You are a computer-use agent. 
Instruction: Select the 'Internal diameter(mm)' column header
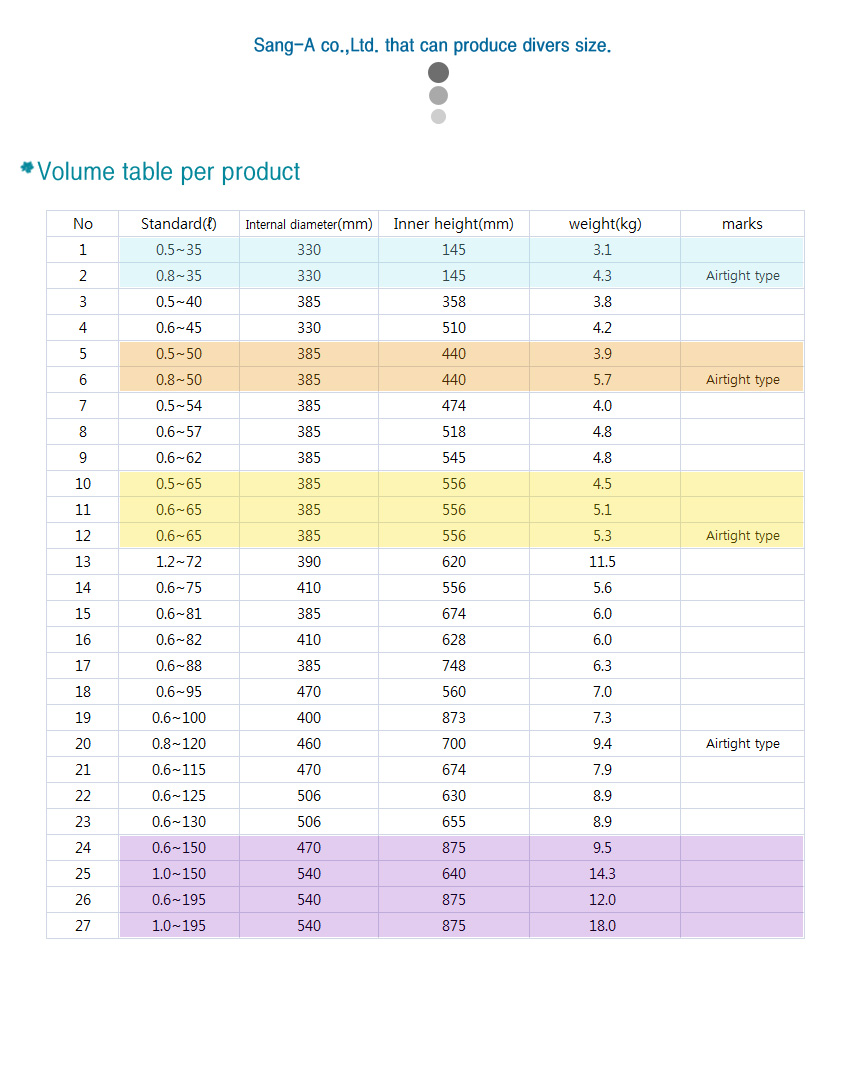309,224
